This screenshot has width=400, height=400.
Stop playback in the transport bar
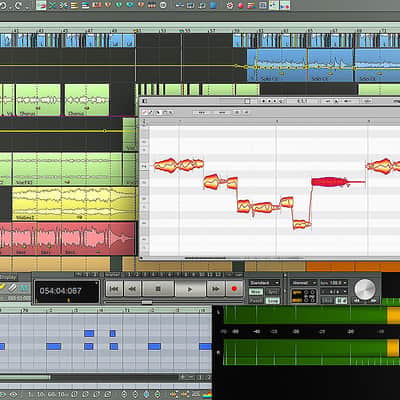[158, 289]
